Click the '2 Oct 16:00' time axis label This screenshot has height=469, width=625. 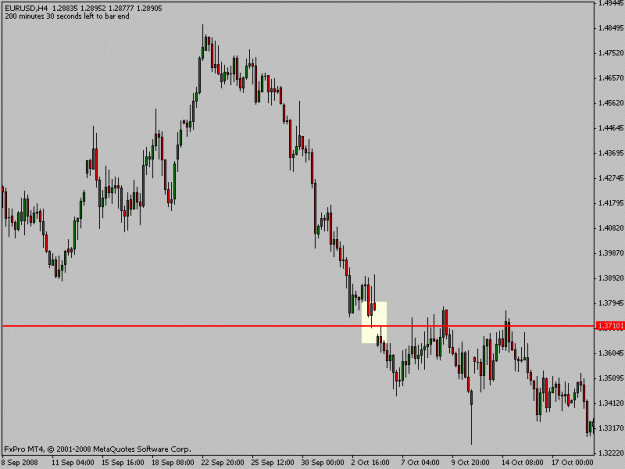[x=370, y=462]
